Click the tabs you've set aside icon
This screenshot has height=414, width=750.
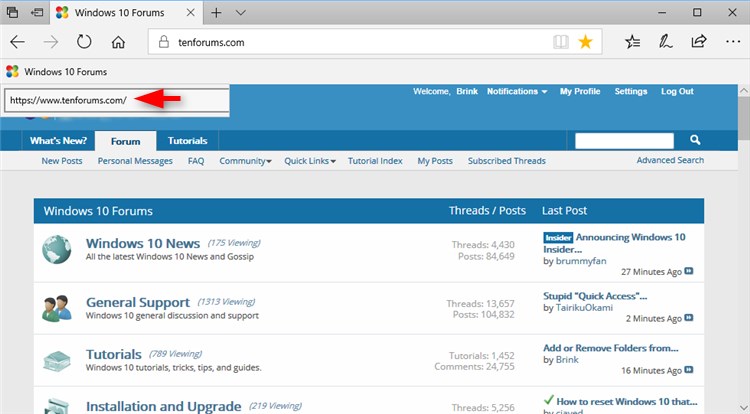[12, 12]
